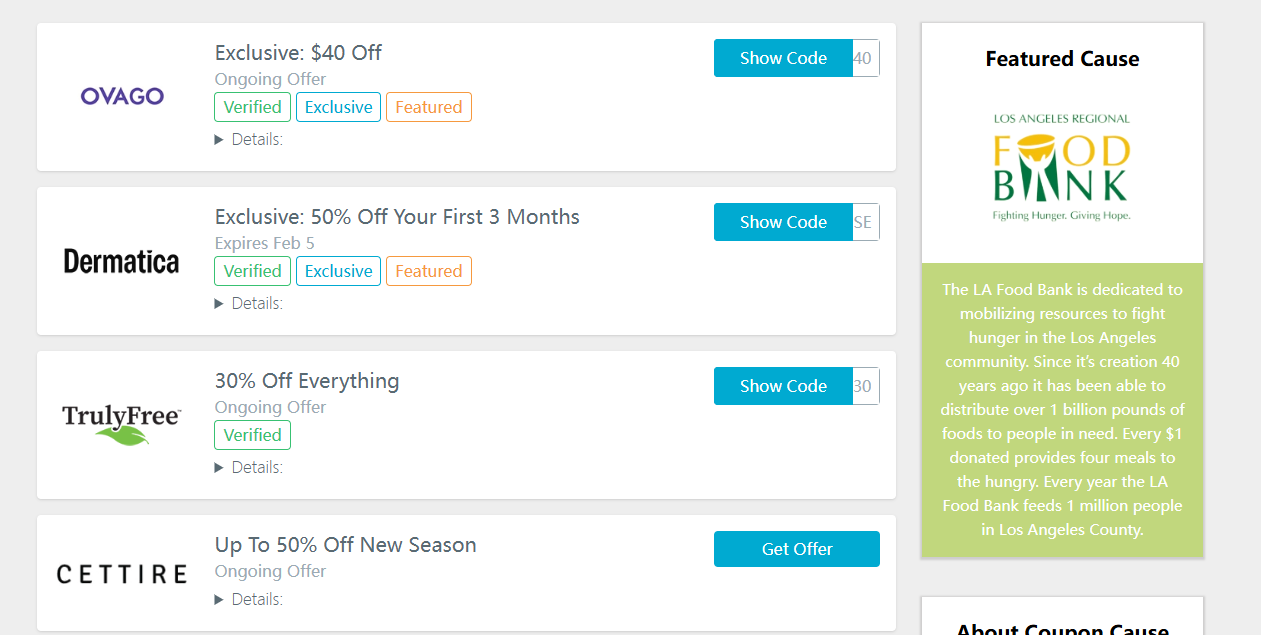1261x635 pixels.
Task: Click the Ovago brand logo
Action: tap(122, 96)
